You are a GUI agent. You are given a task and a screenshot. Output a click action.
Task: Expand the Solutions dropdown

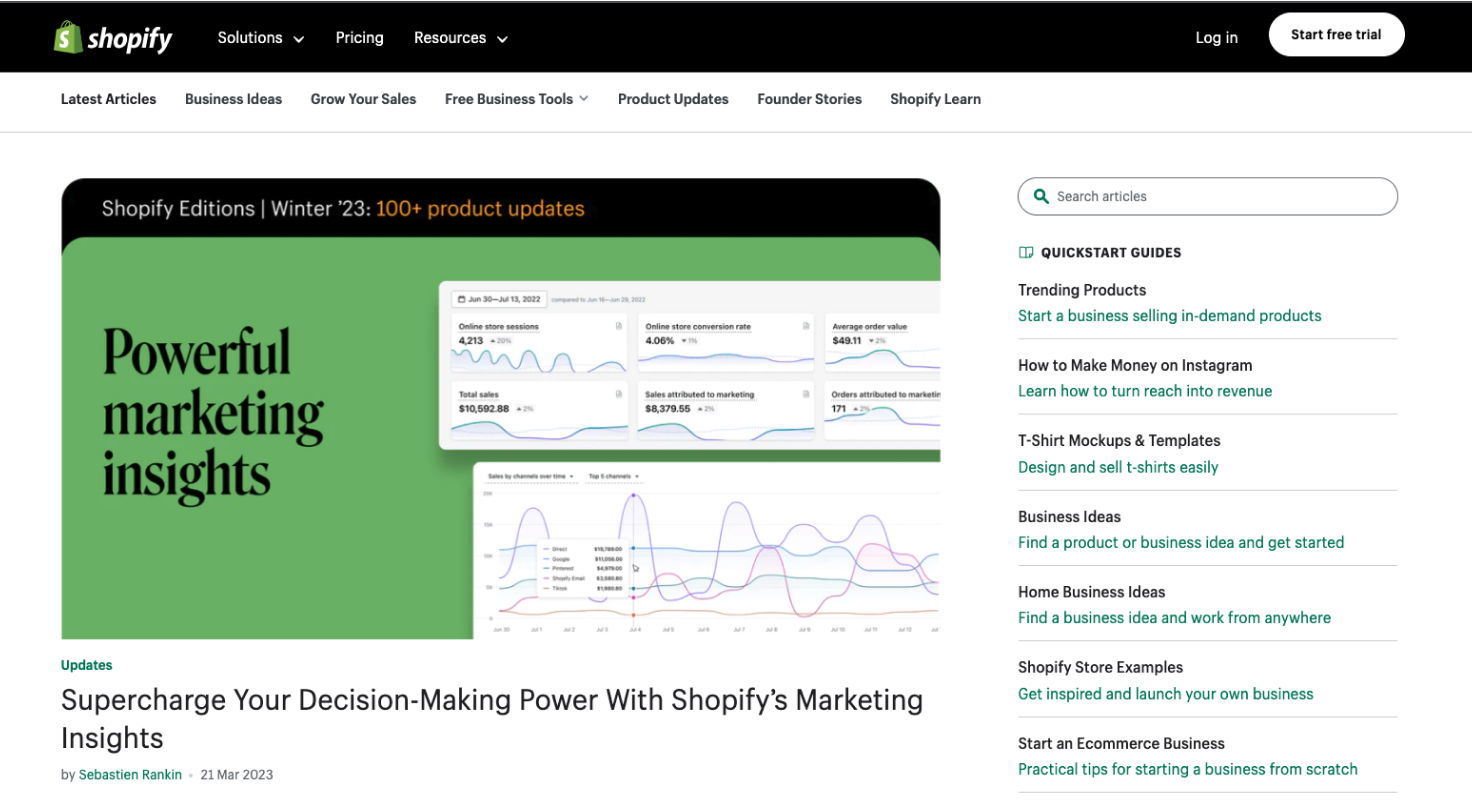(x=259, y=37)
